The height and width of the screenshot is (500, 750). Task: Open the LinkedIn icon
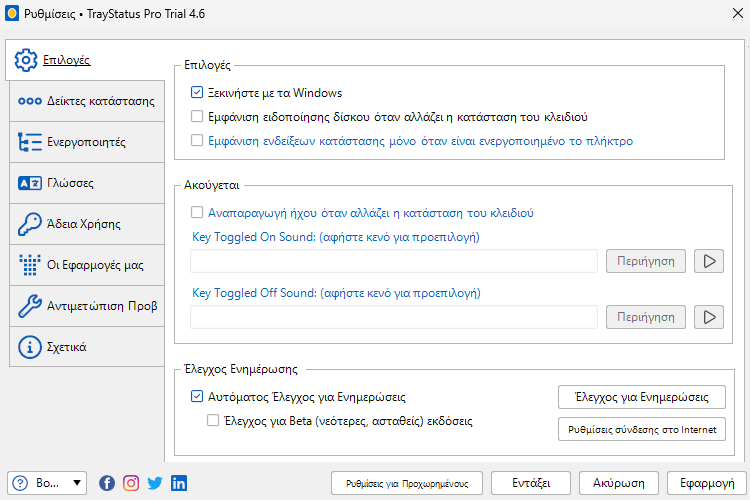point(179,483)
